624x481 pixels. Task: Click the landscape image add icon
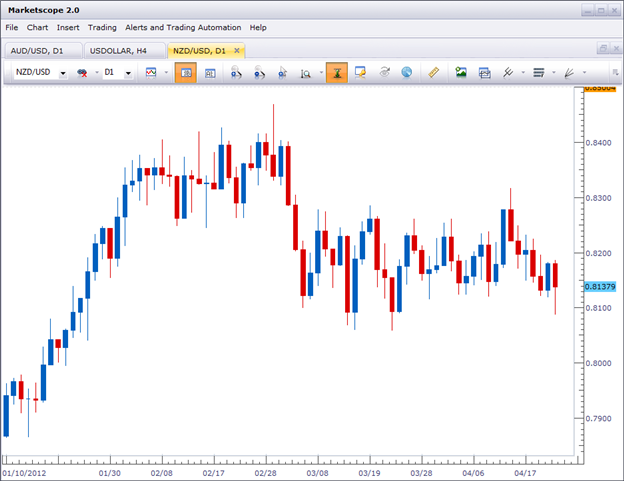pyautogui.click(x=461, y=72)
